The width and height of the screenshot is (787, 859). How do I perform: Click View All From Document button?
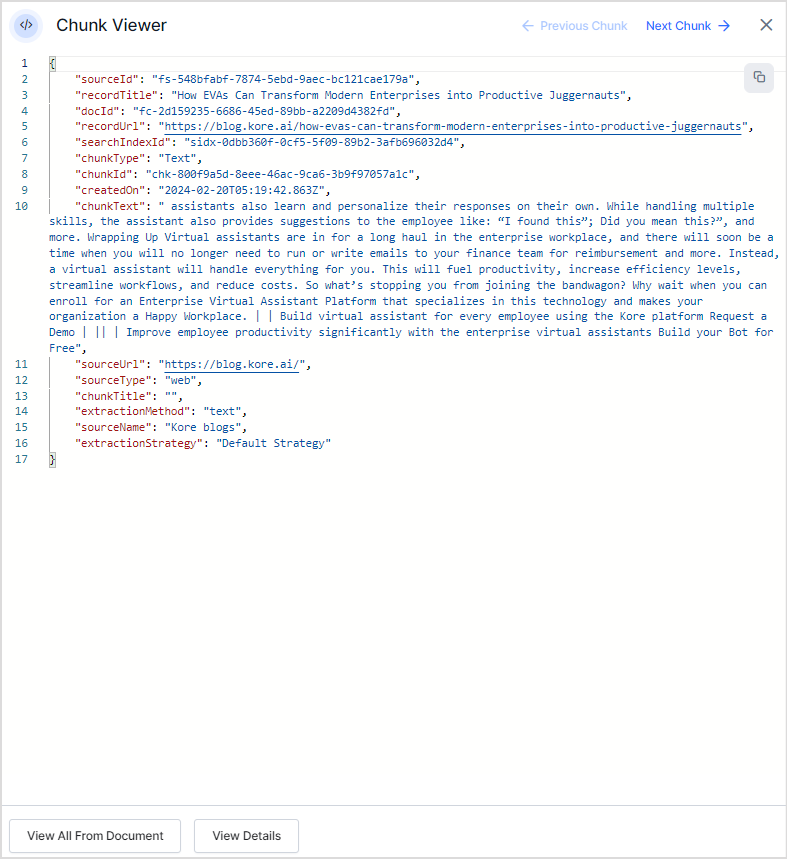95,836
